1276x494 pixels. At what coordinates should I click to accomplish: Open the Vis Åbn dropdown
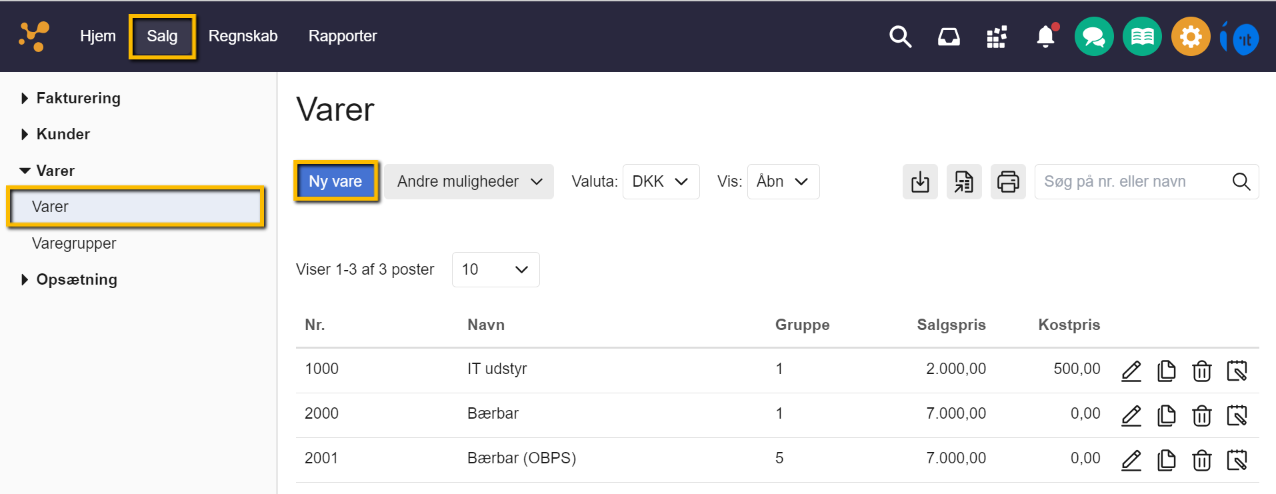point(783,182)
